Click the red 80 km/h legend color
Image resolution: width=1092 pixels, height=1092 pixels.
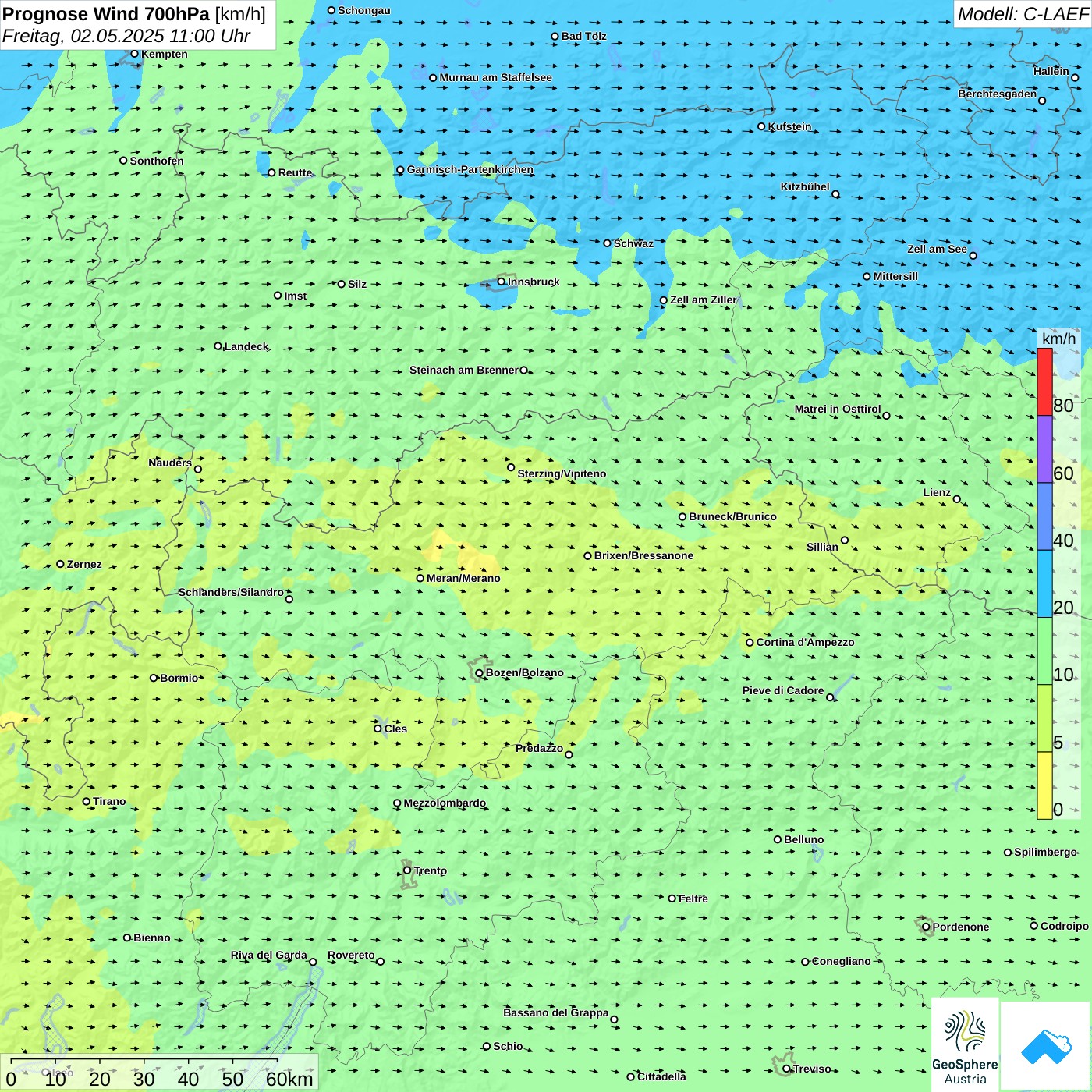coord(1044,381)
